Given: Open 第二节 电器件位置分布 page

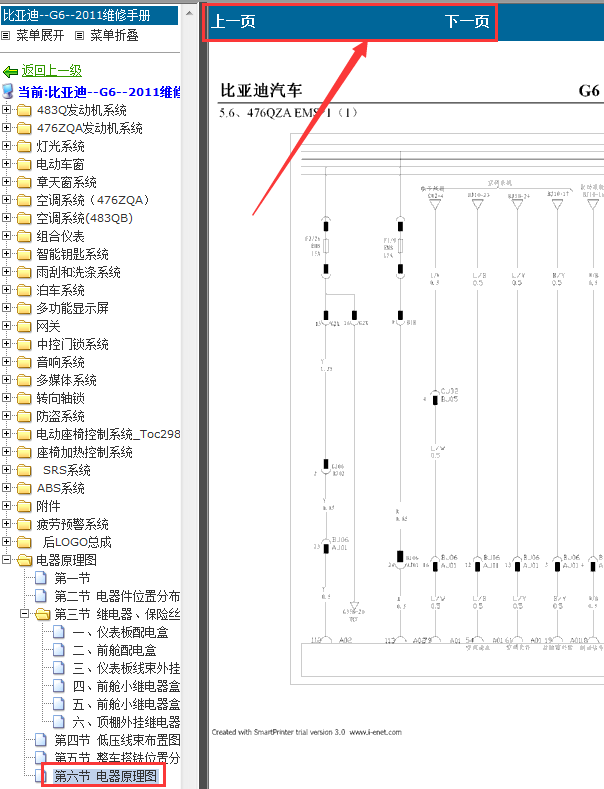Looking at the screenshot, I should [x=117, y=596].
